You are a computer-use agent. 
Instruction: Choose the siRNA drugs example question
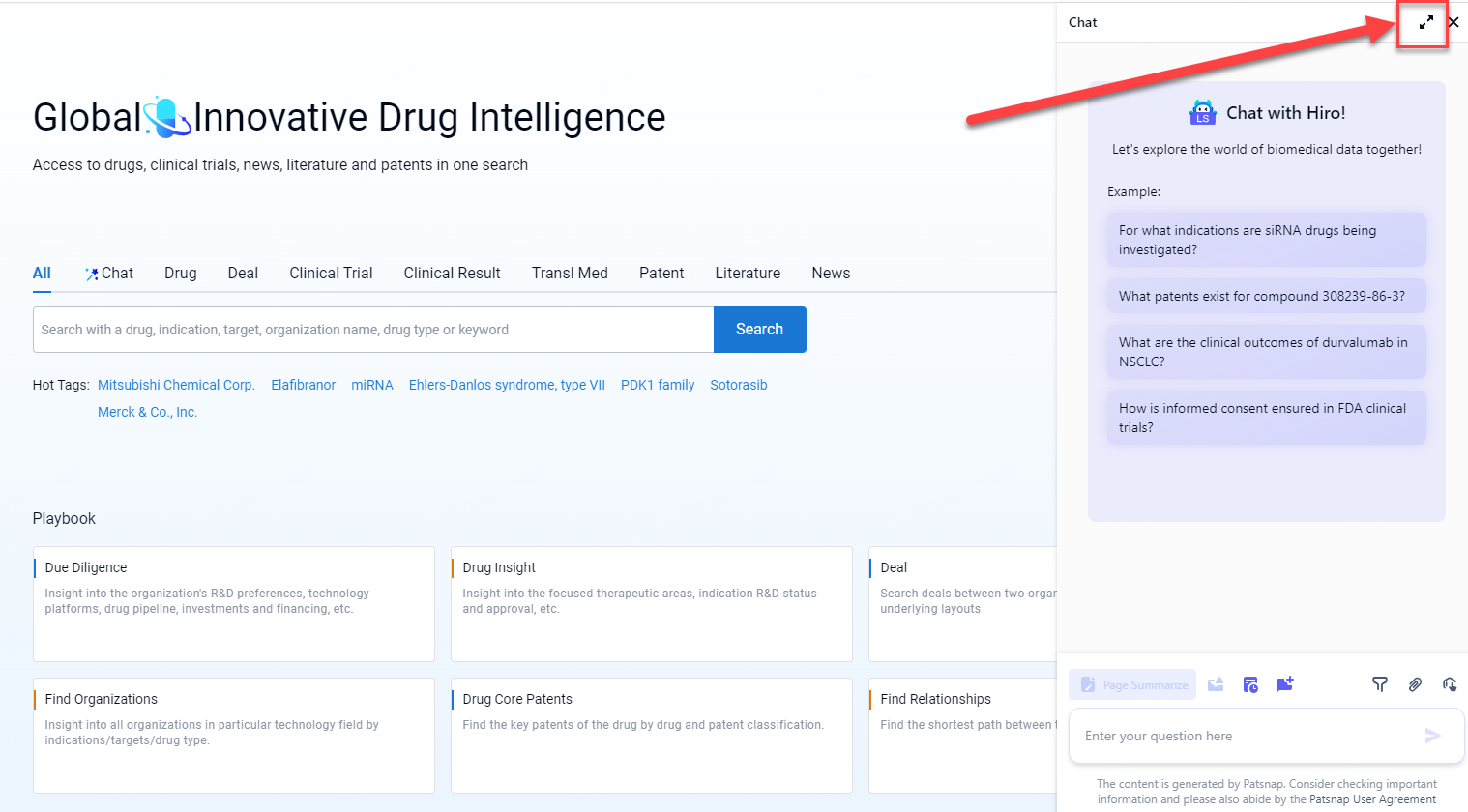point(1266,240)
